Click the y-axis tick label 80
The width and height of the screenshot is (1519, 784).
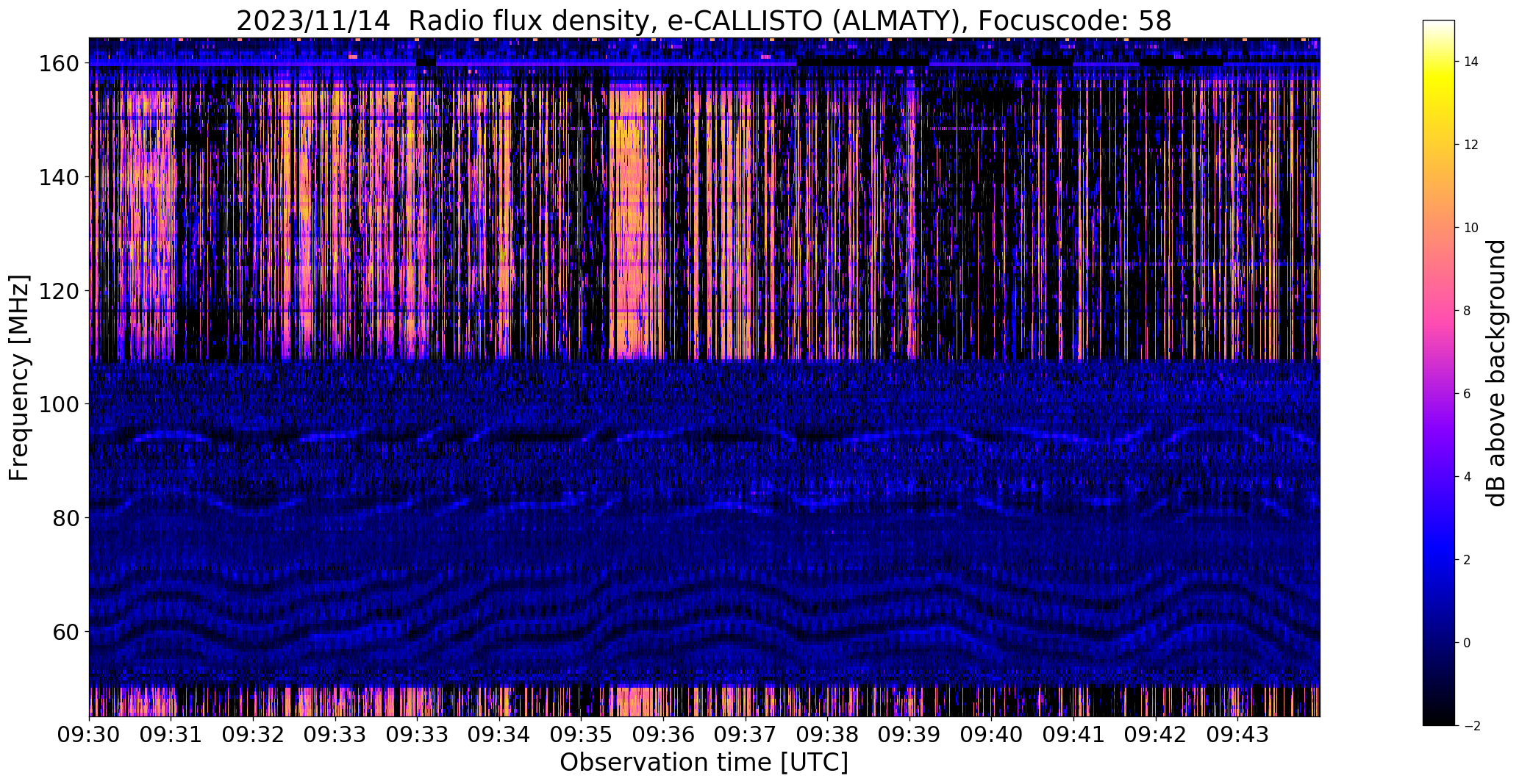point(67,518)
